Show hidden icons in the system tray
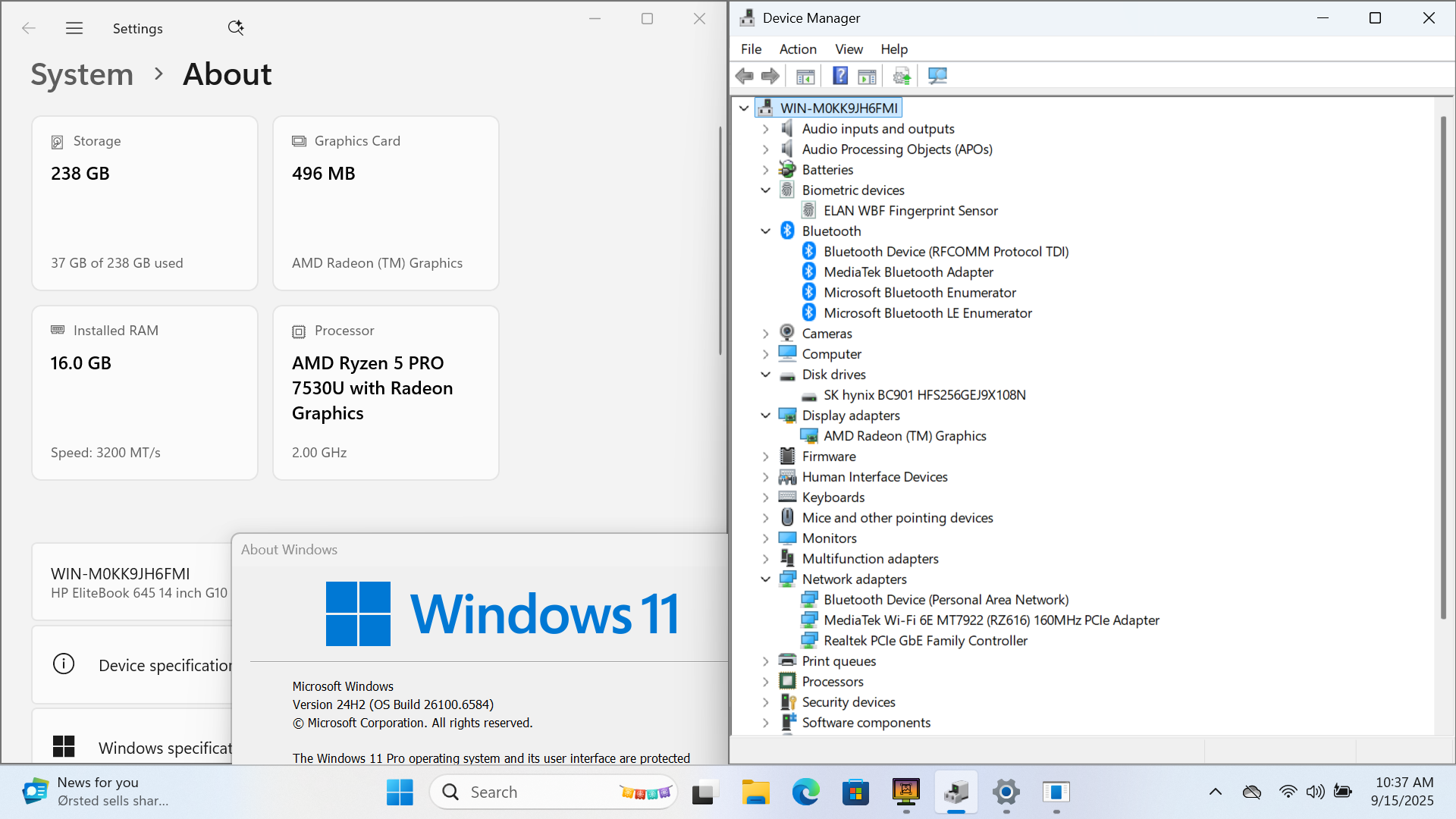 coord(1216,792)
